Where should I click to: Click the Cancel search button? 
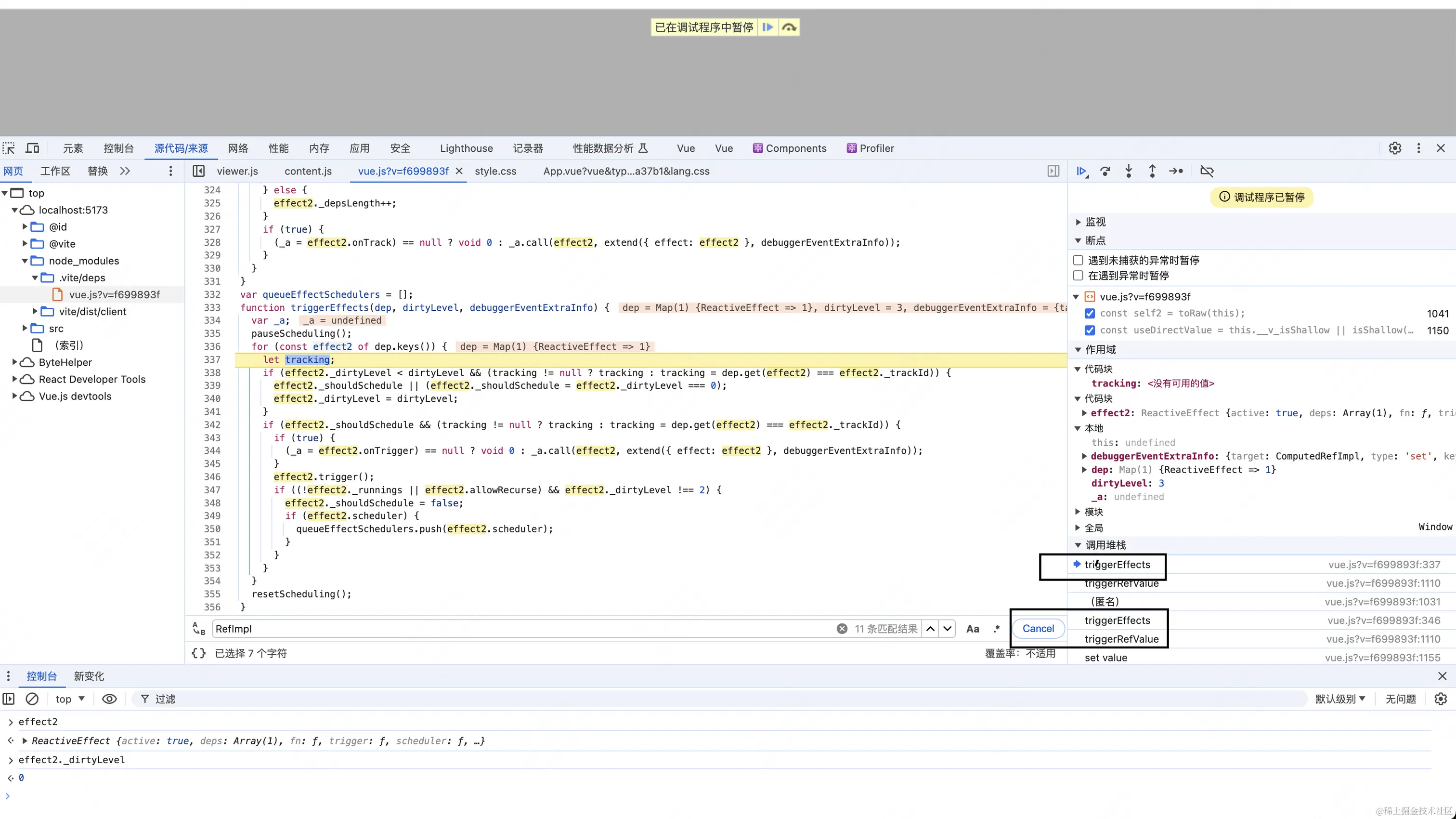[x=1038, y=628]
